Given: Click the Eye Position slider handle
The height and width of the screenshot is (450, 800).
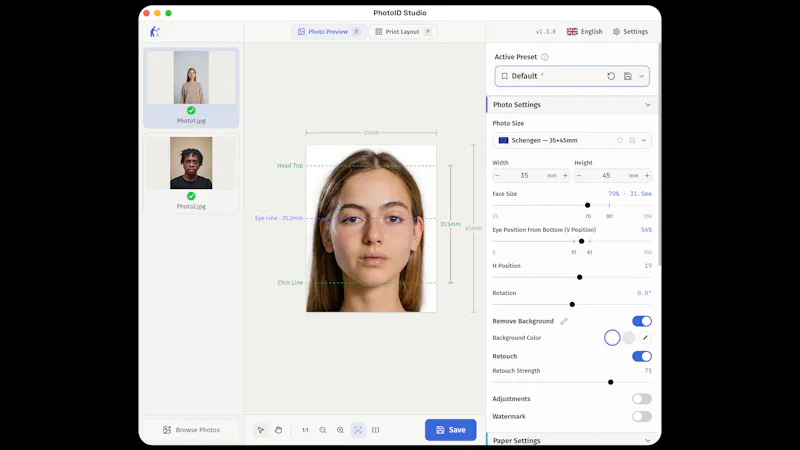Looking at the screenshot, I should click(x=582, y=241).
